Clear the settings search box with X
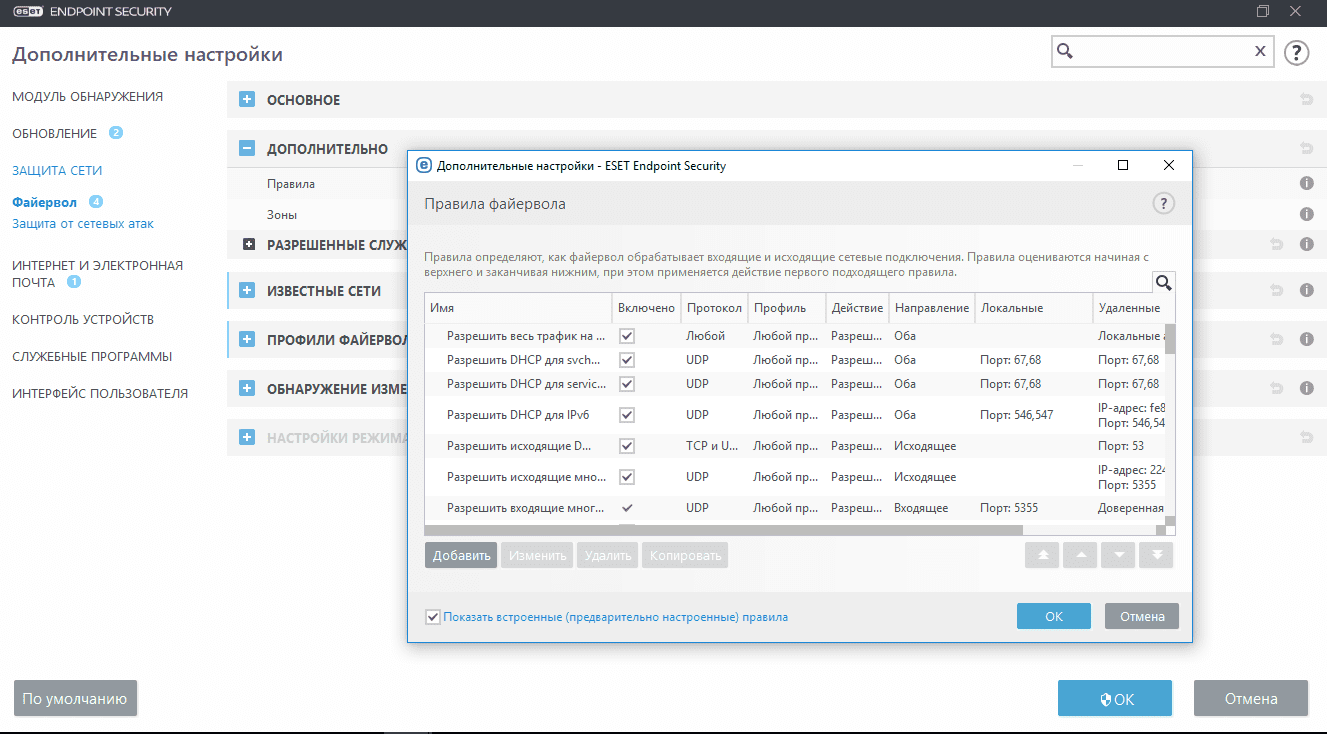This screenshot has width=1327, height=734. coord(1260,52)
